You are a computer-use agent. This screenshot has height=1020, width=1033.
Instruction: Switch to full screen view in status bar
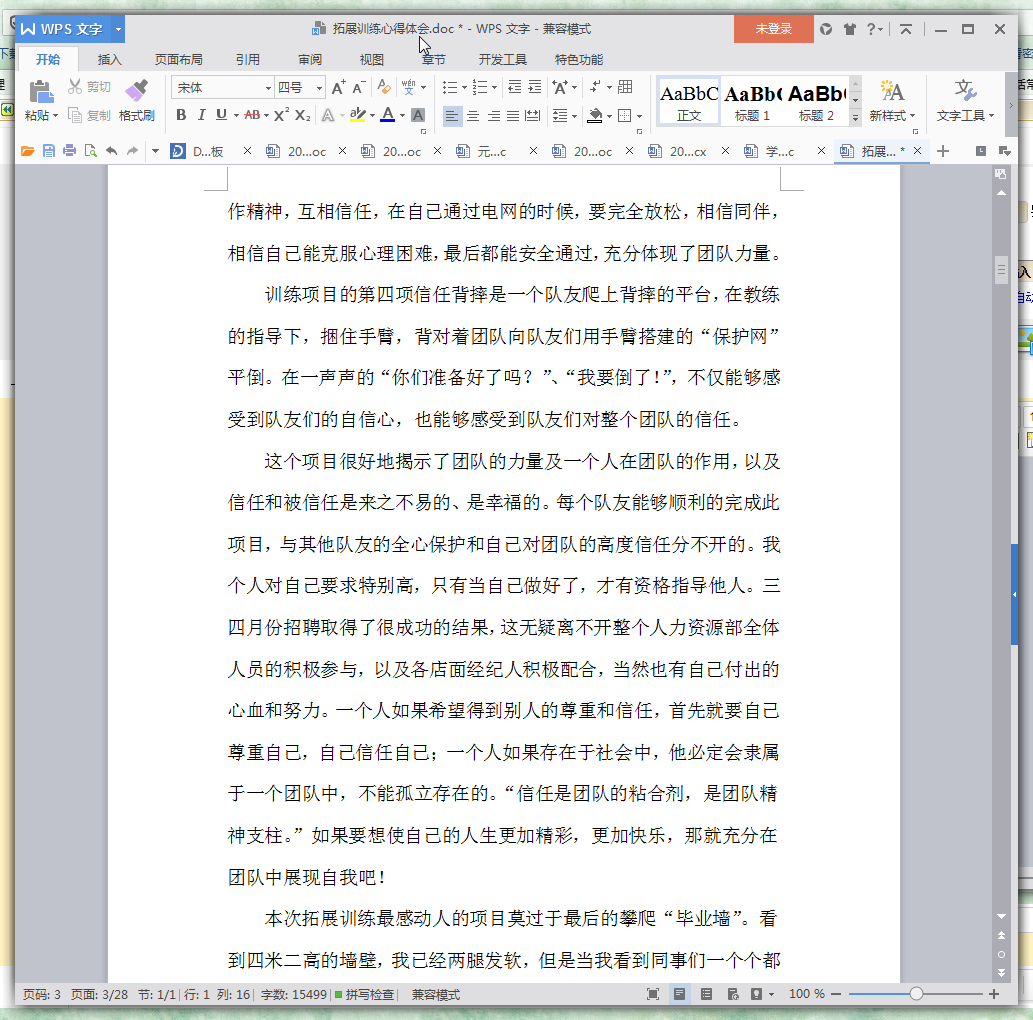click(x=653, y=994)
